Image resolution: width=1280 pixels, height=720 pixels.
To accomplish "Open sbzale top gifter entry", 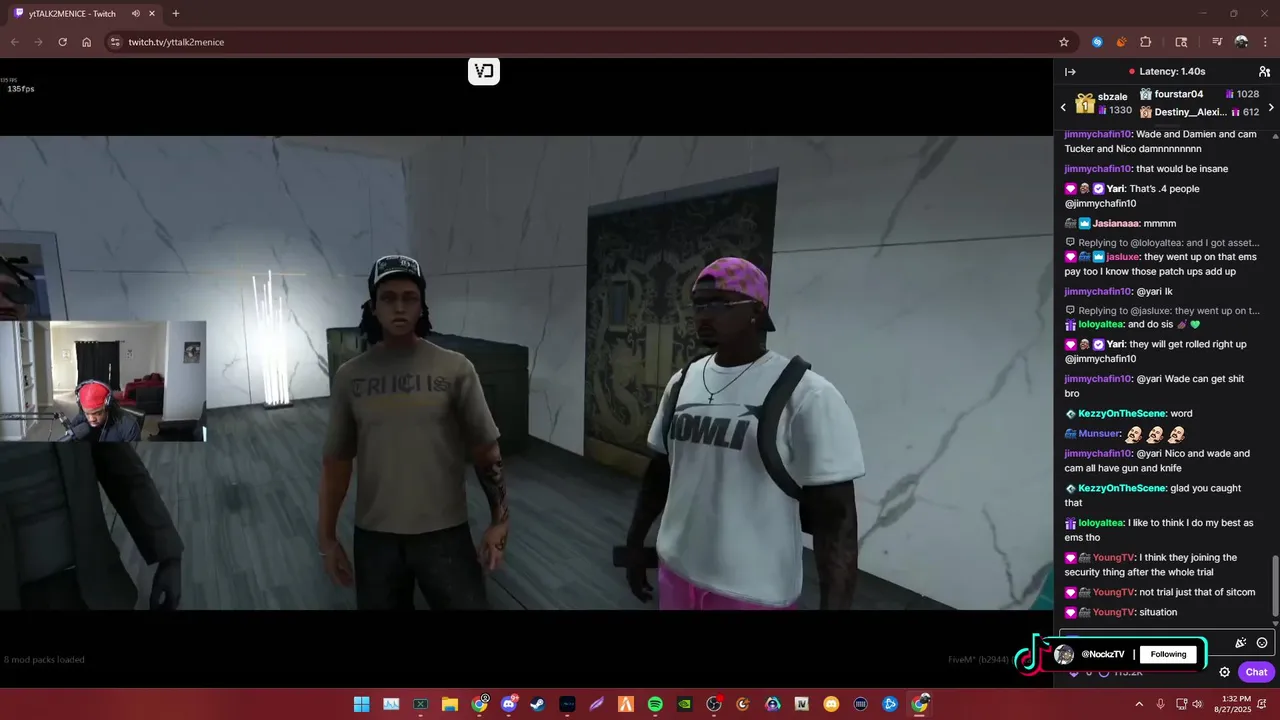I will tap(1103, 103).
